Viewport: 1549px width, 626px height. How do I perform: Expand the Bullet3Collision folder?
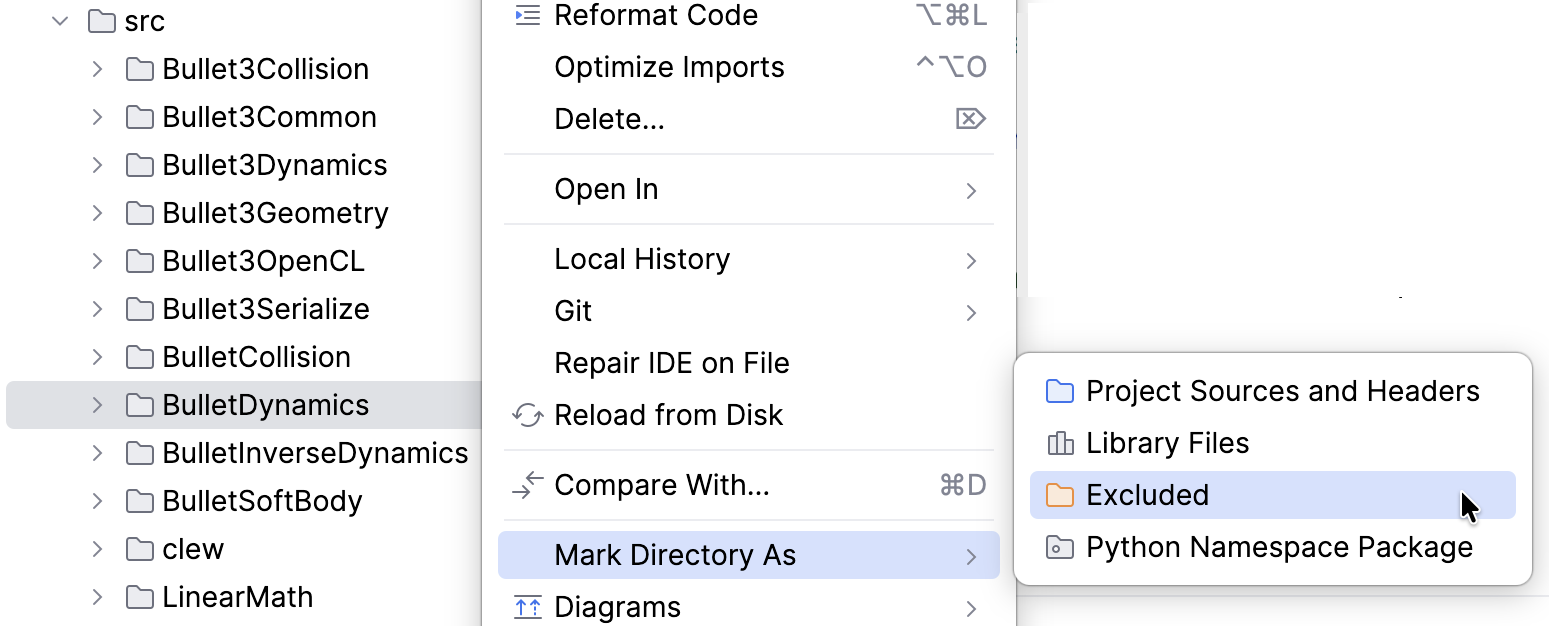tap(96, 68)
